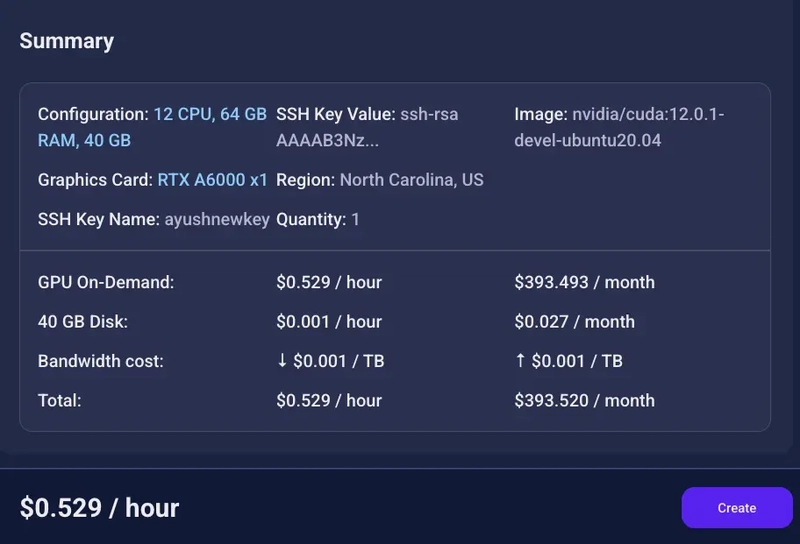Click the upload arrow in Bandwidth cost
The width and height of the screenshot is (800, 544).
pos(520,360)
